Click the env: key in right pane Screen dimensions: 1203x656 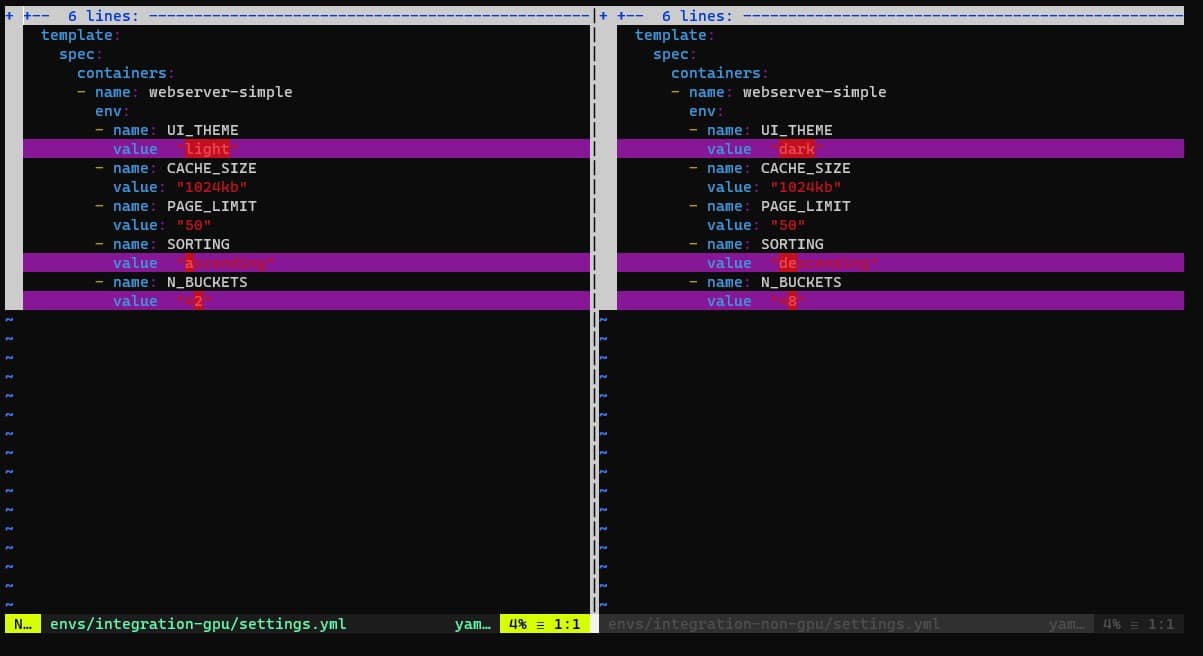(707, 111)
